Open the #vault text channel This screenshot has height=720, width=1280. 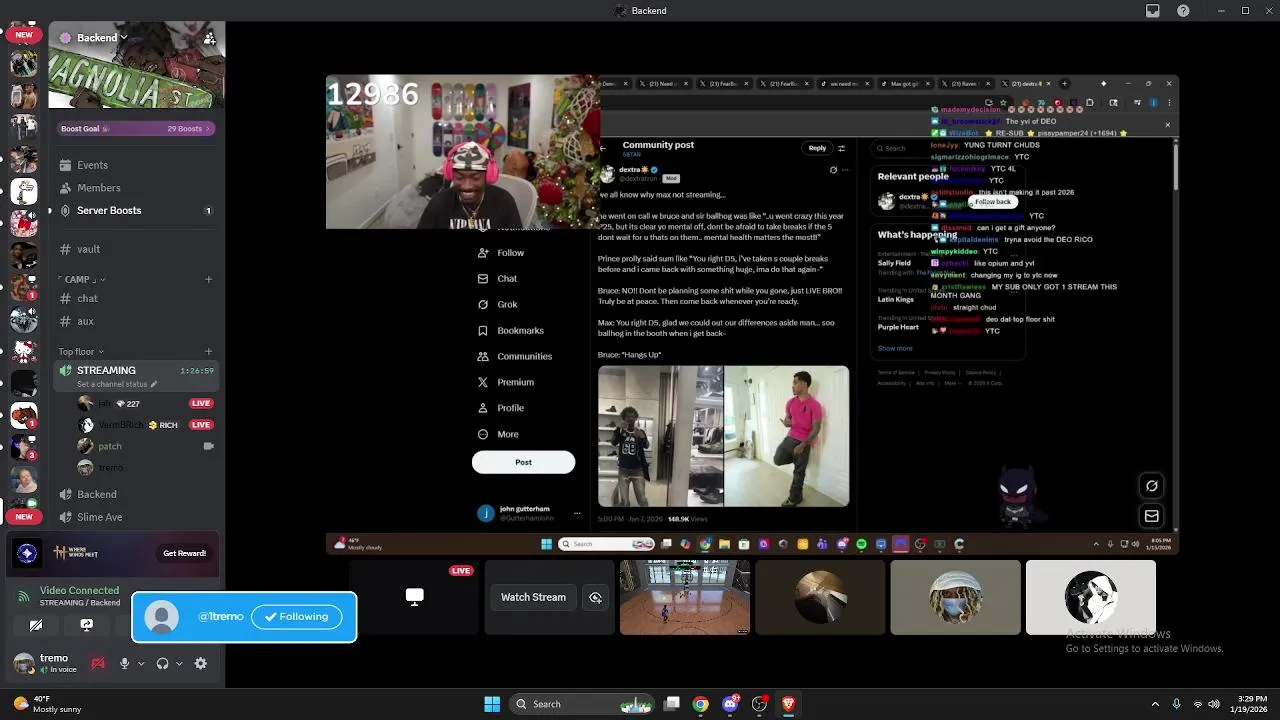[136, 249]
